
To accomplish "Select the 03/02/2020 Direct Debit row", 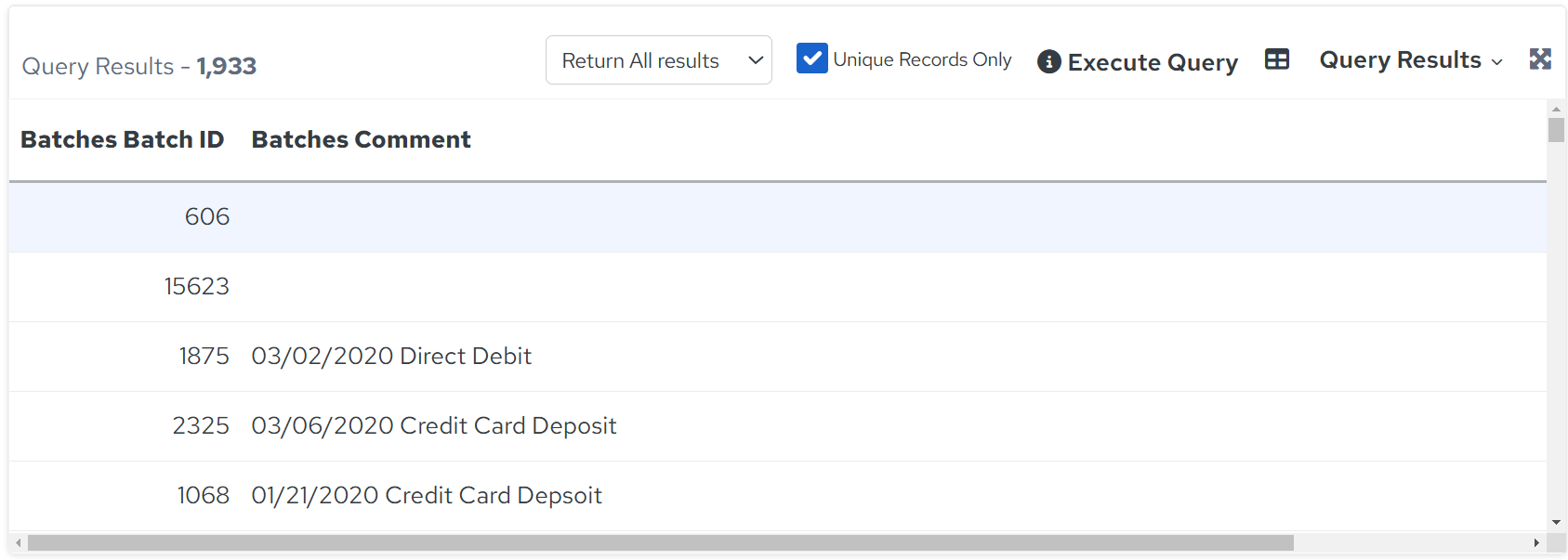I will coord(778,357).
